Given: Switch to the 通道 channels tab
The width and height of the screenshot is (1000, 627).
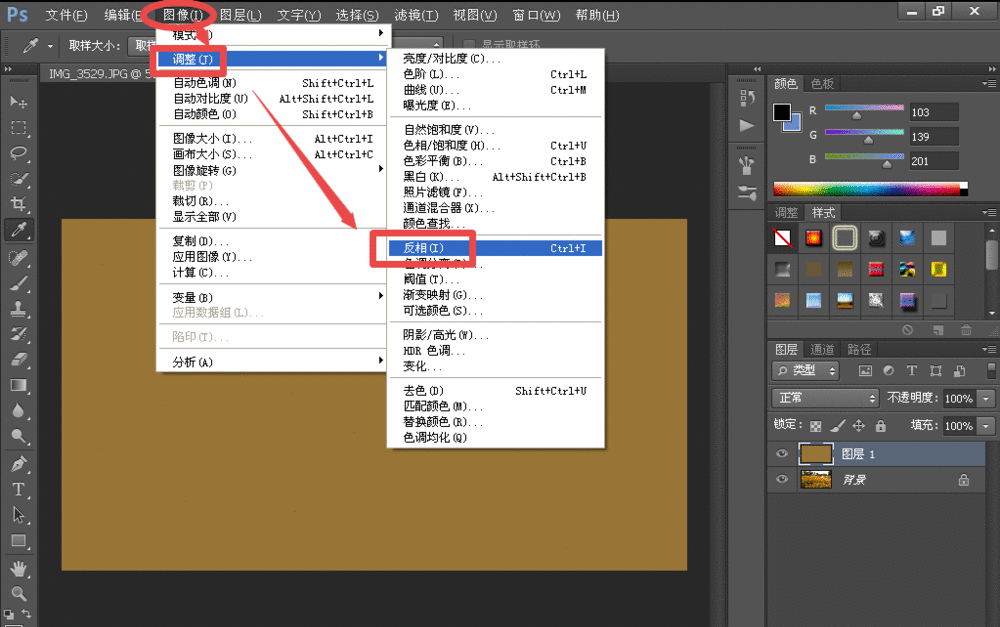Looking at the screenshot, I should (x=822, y=349).
